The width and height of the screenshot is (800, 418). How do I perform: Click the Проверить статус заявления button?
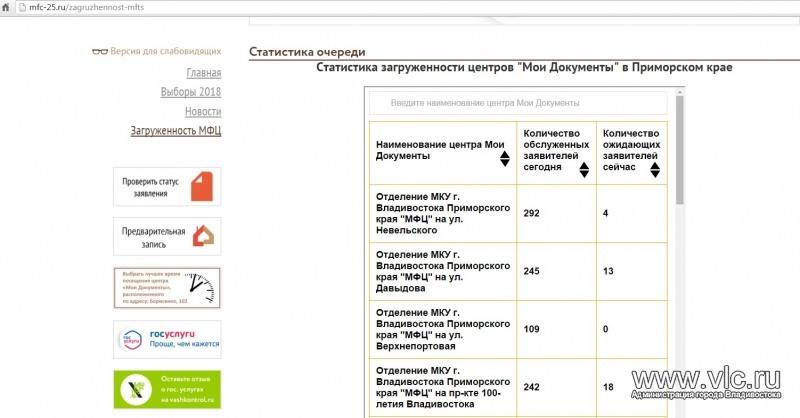click(x=152, y=186)
